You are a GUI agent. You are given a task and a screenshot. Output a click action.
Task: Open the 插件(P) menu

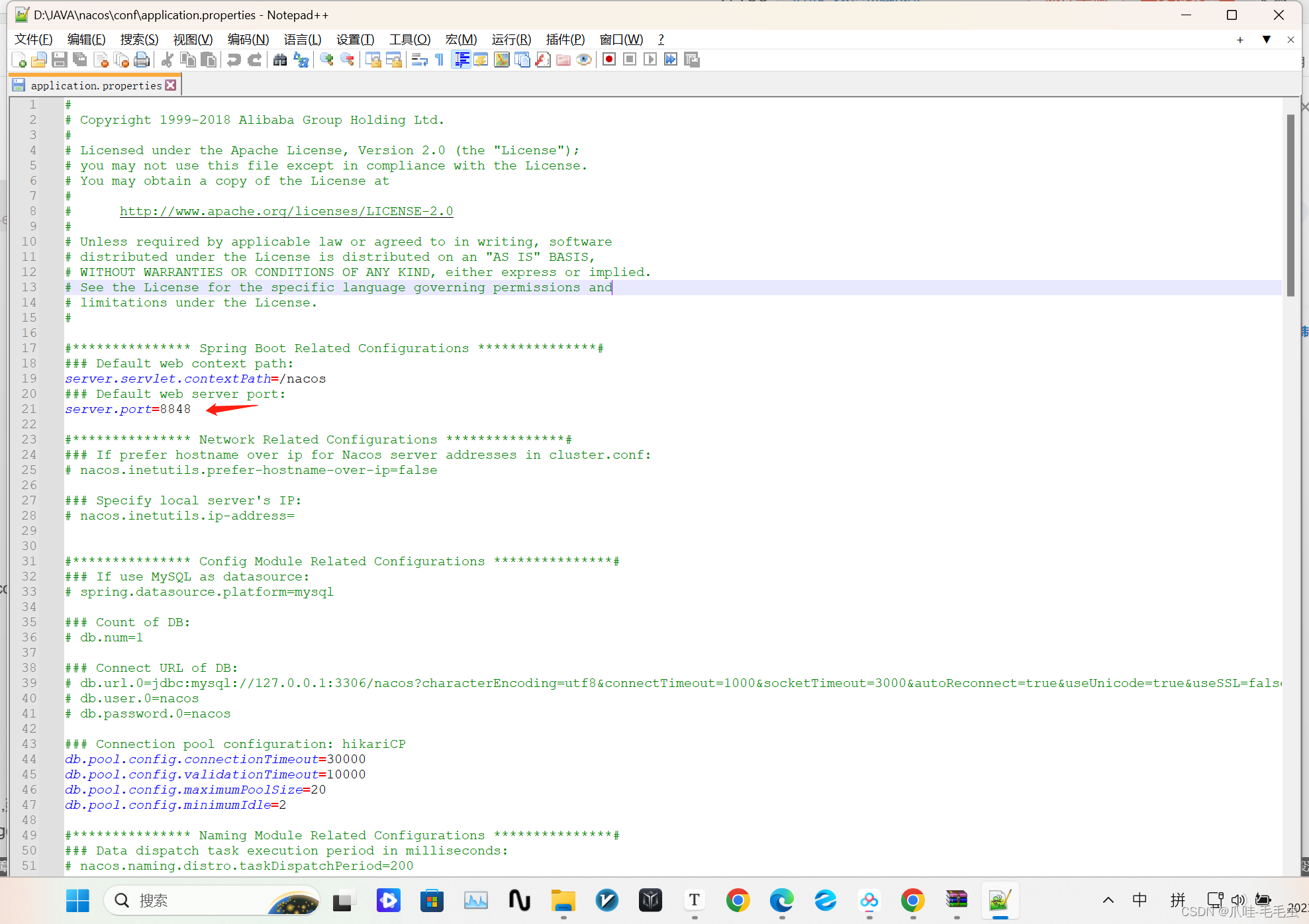(565, 40)
